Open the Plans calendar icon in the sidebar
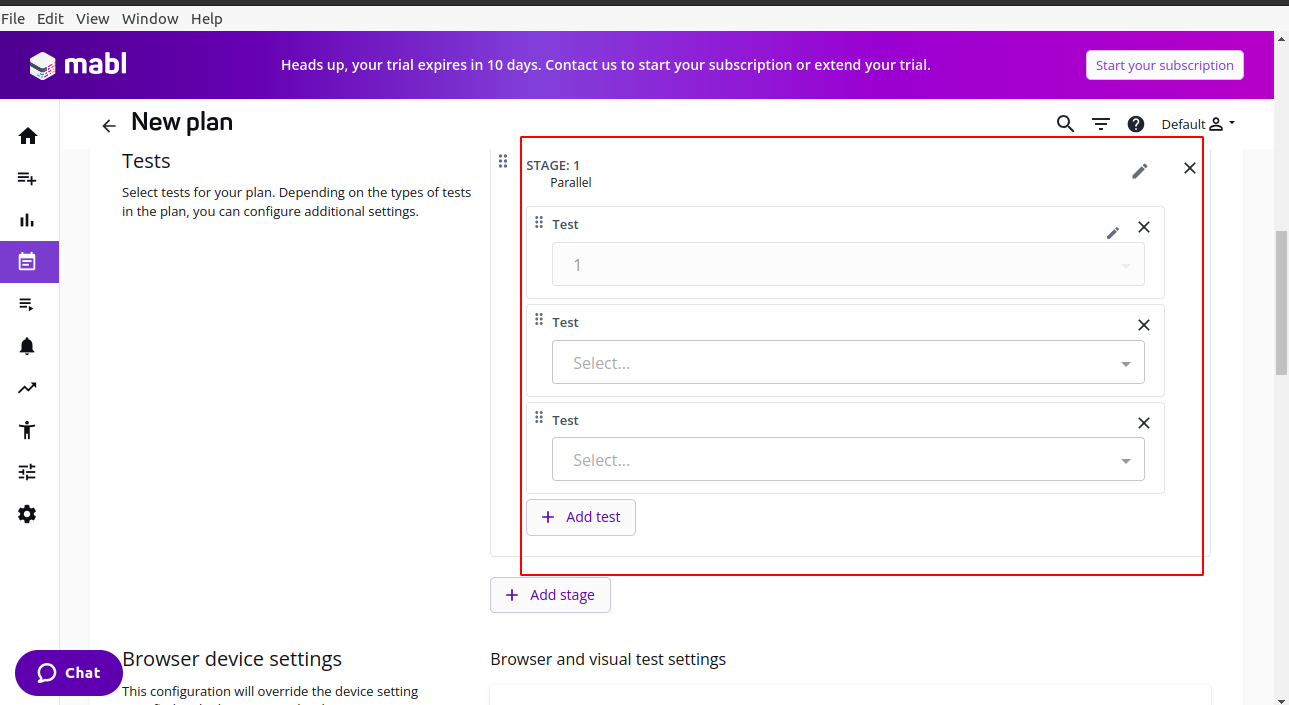This screenshot has height=705, width=1289. [27, 262]
